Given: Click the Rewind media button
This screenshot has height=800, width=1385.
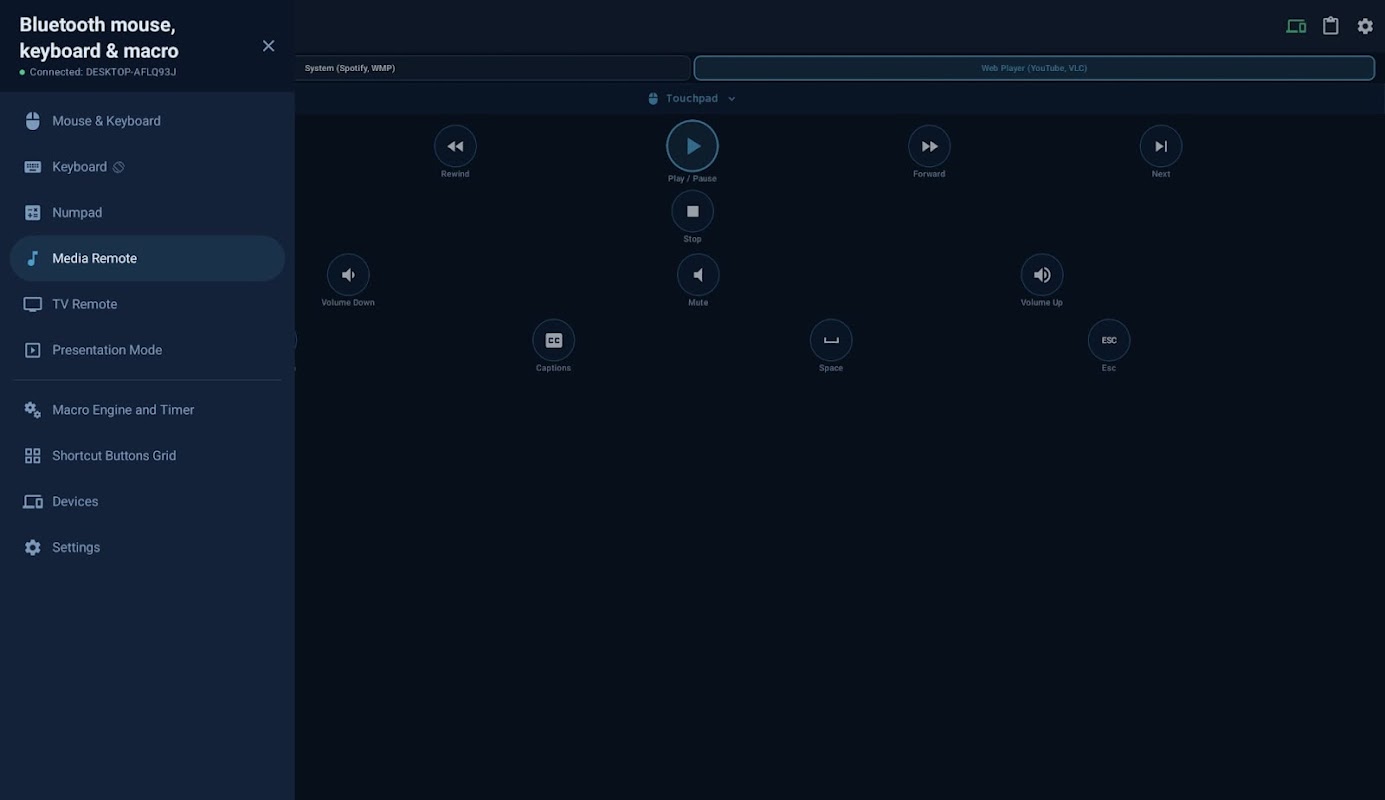Looking at the screenshot, I should pos(455,146).
